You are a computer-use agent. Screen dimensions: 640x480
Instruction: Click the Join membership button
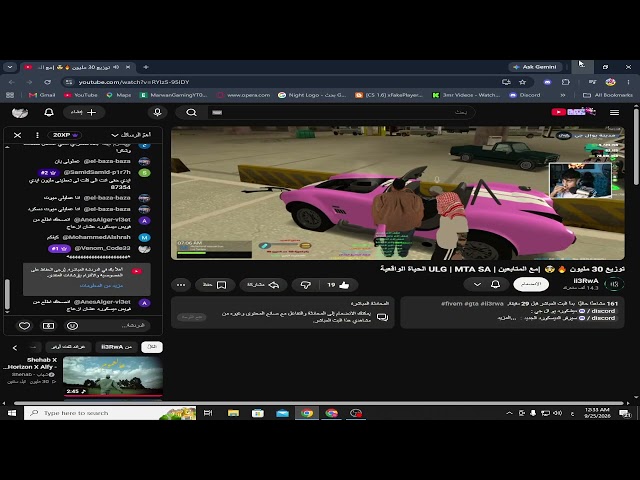click(531, 284)
